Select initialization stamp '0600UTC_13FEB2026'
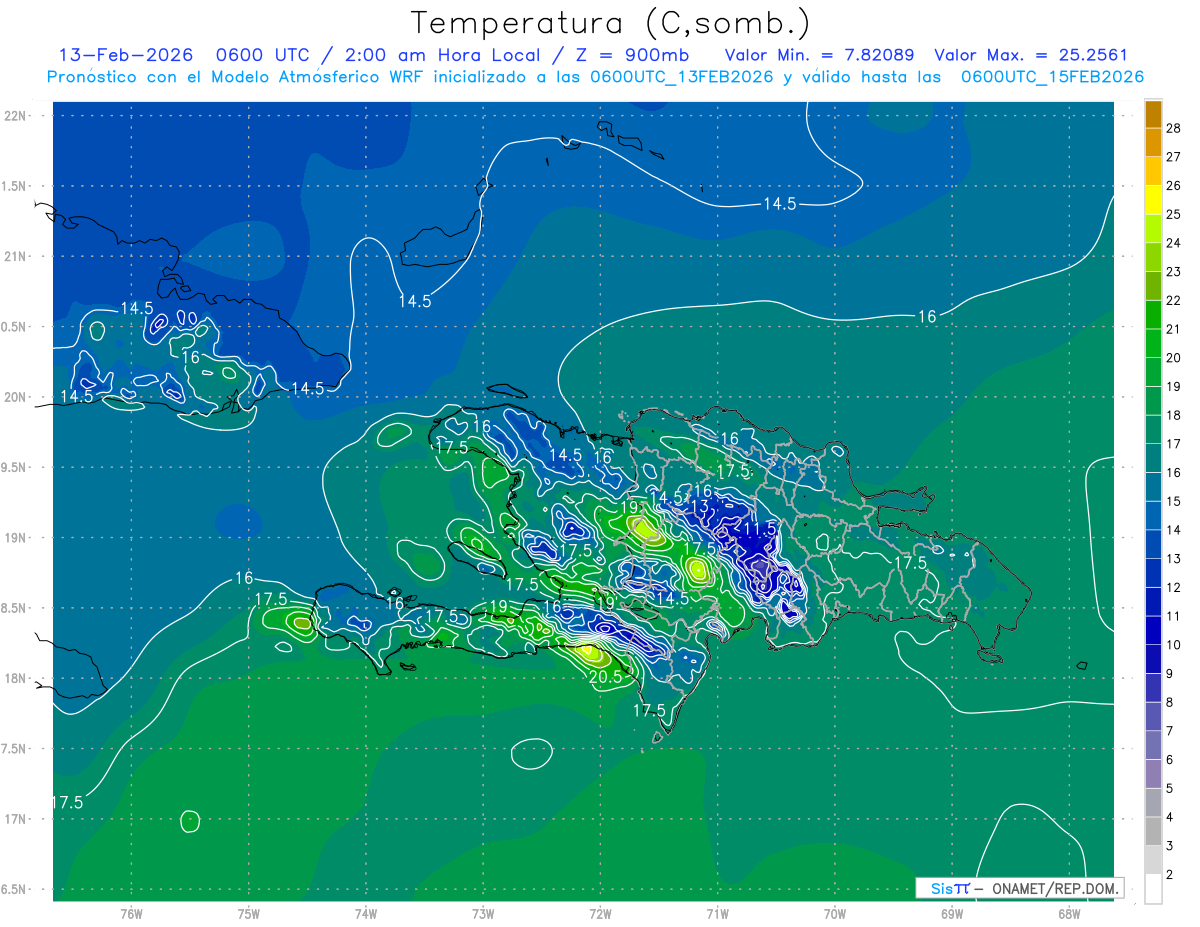This screenshot has height=927, width=1200. click(682, 77)
